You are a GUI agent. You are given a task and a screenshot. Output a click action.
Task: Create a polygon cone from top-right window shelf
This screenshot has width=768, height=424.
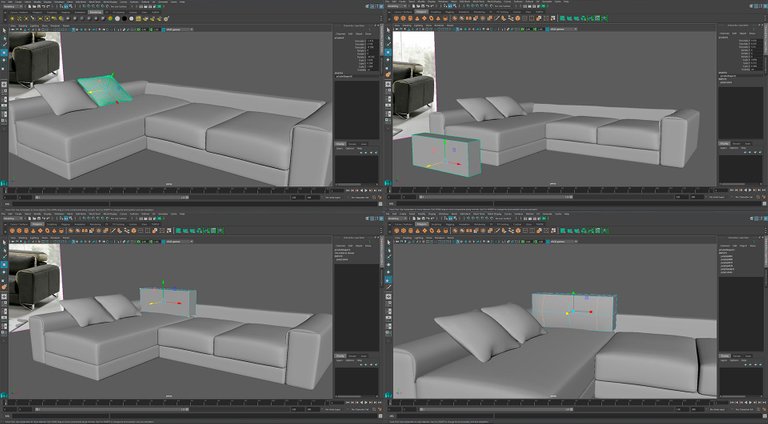pos(417,19)
